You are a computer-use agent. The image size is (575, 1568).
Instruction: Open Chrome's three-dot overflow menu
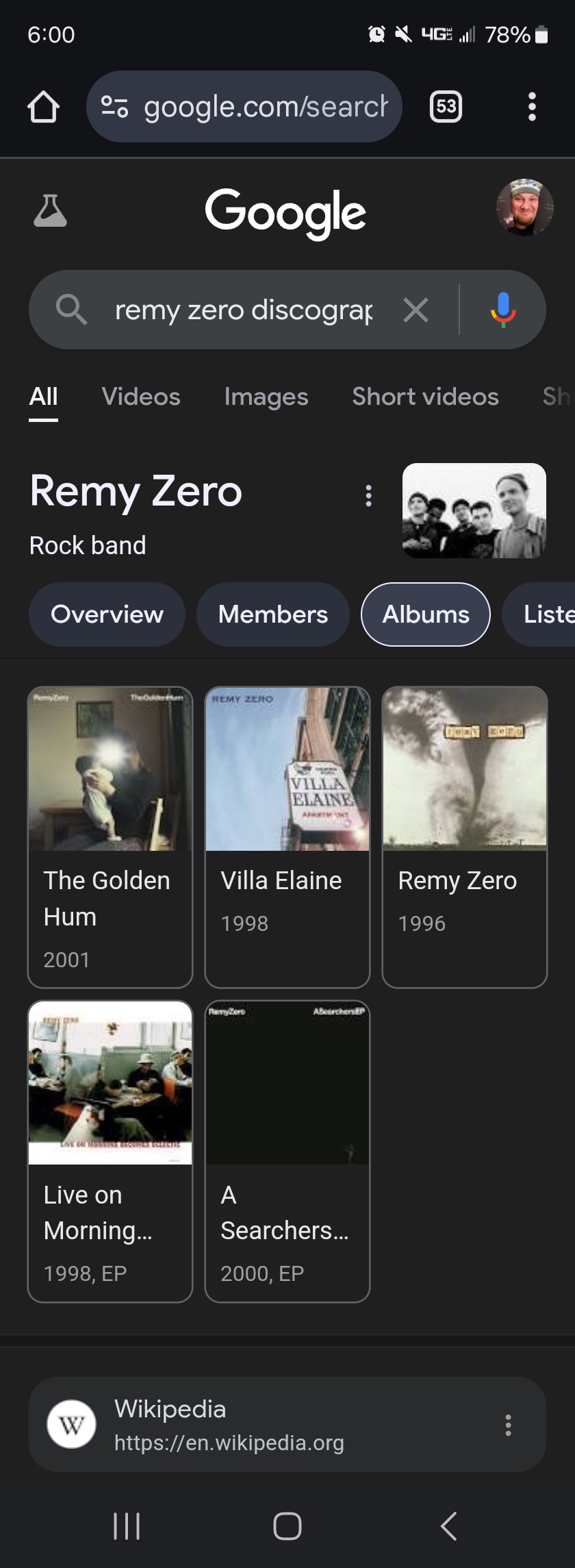point(532,107)
